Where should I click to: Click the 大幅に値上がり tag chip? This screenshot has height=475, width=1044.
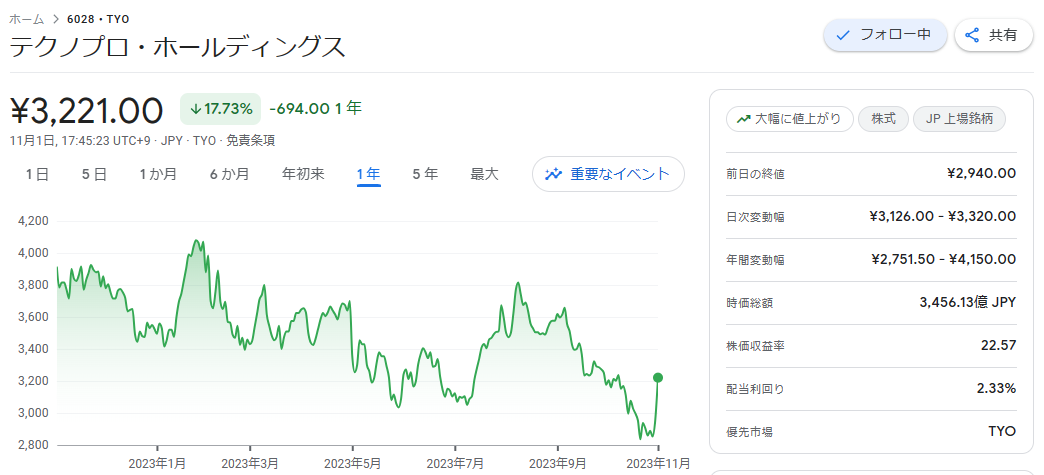tap(790, 119)
